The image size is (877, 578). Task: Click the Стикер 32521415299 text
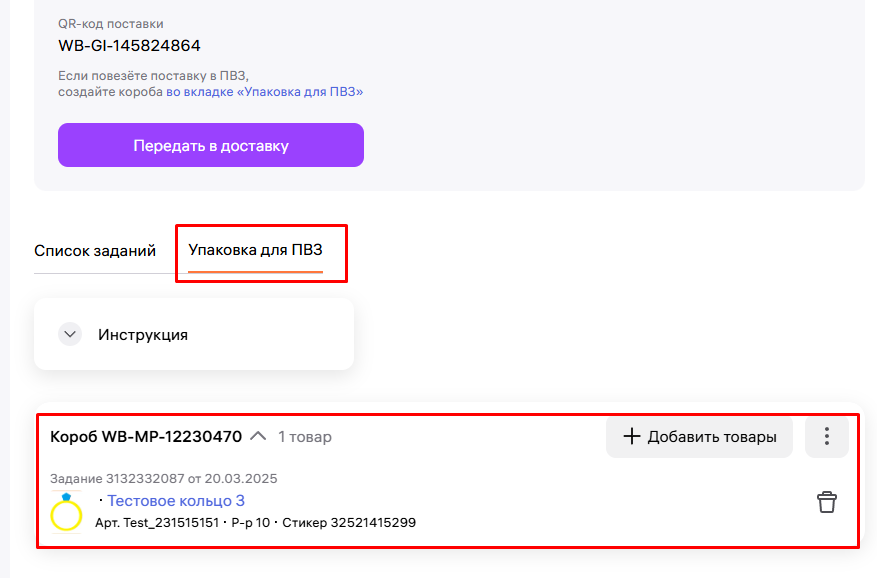pyautogui.click(x=349, y=523)
